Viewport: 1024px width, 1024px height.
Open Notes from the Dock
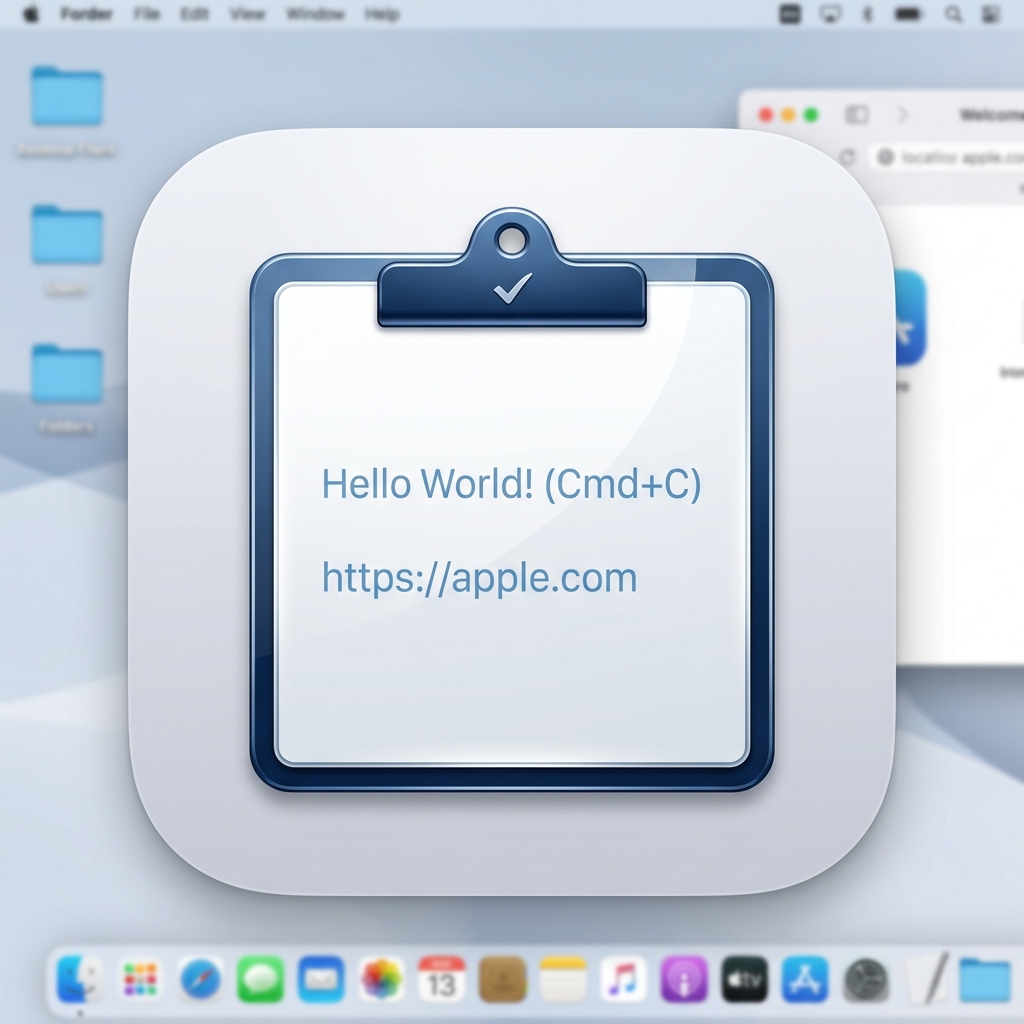(562, 980)
